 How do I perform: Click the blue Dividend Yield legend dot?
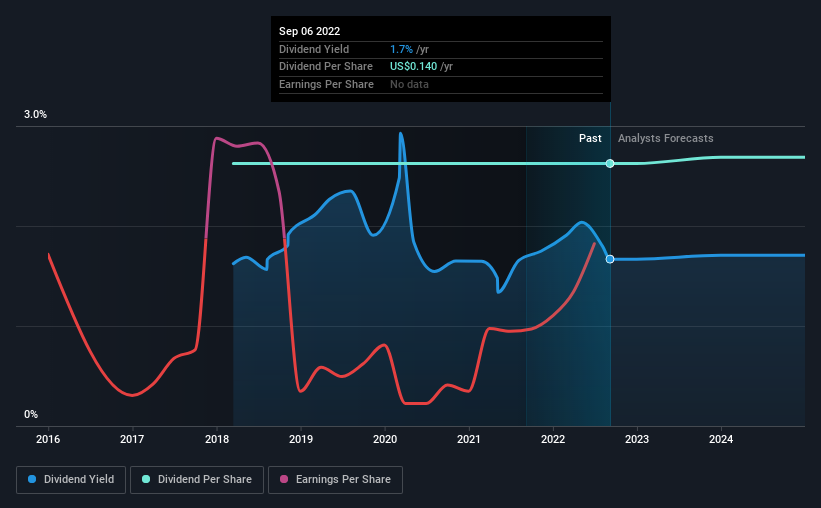click(x=32, y=479)
